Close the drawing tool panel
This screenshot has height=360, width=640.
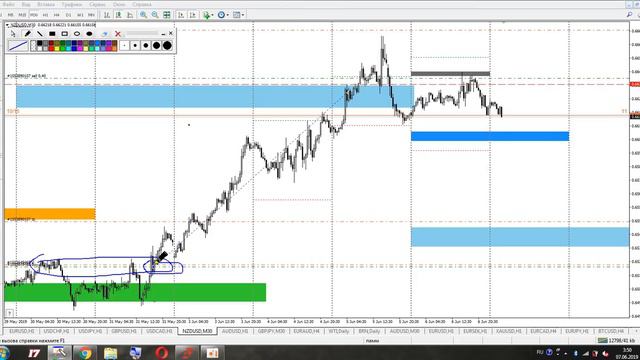pyautogui.click(x=171, y=33)
